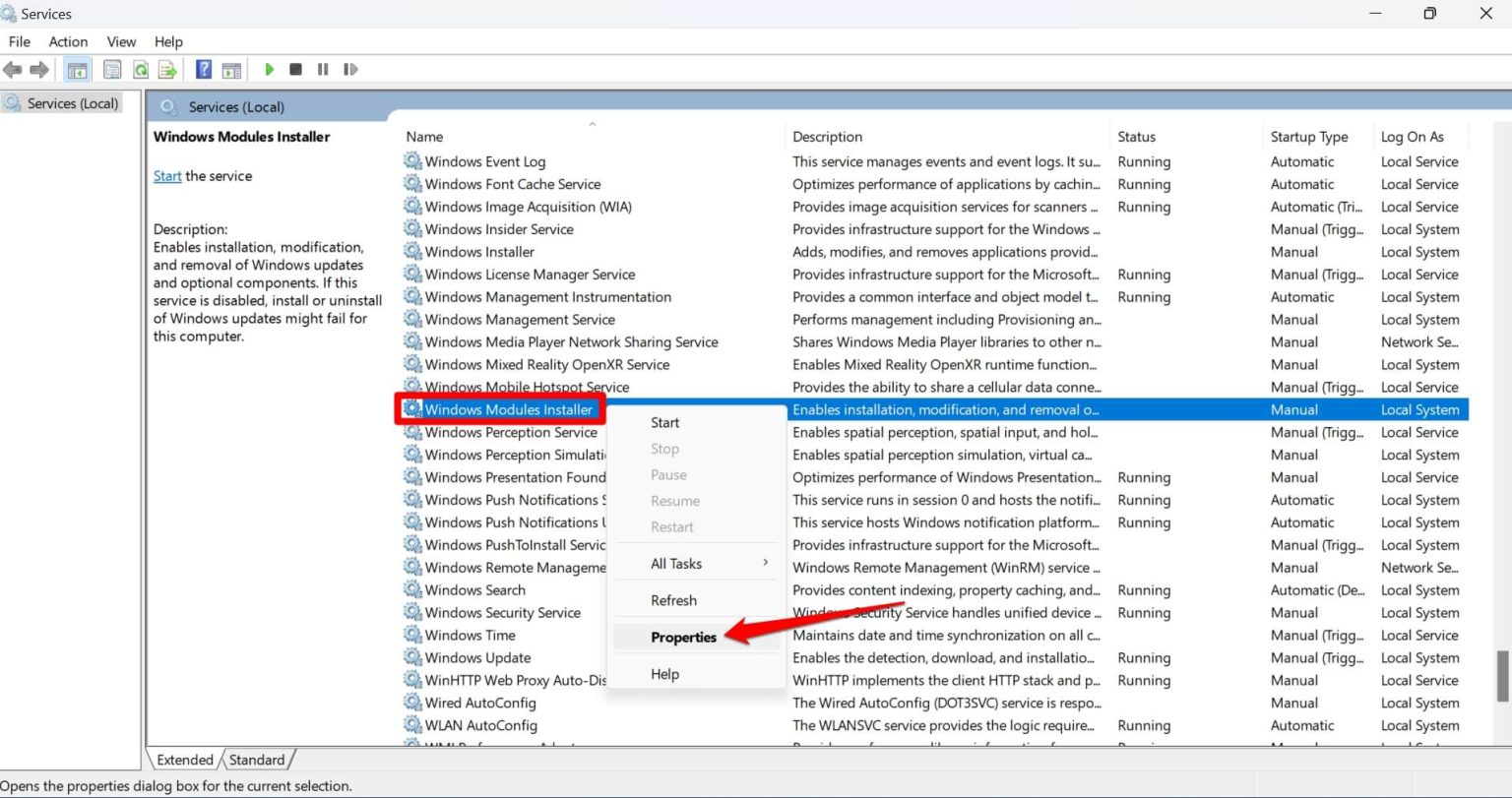Screen dimensions: 1512x798
Task: Start the service using the green play icon
Action: click(x=269, y=69)
